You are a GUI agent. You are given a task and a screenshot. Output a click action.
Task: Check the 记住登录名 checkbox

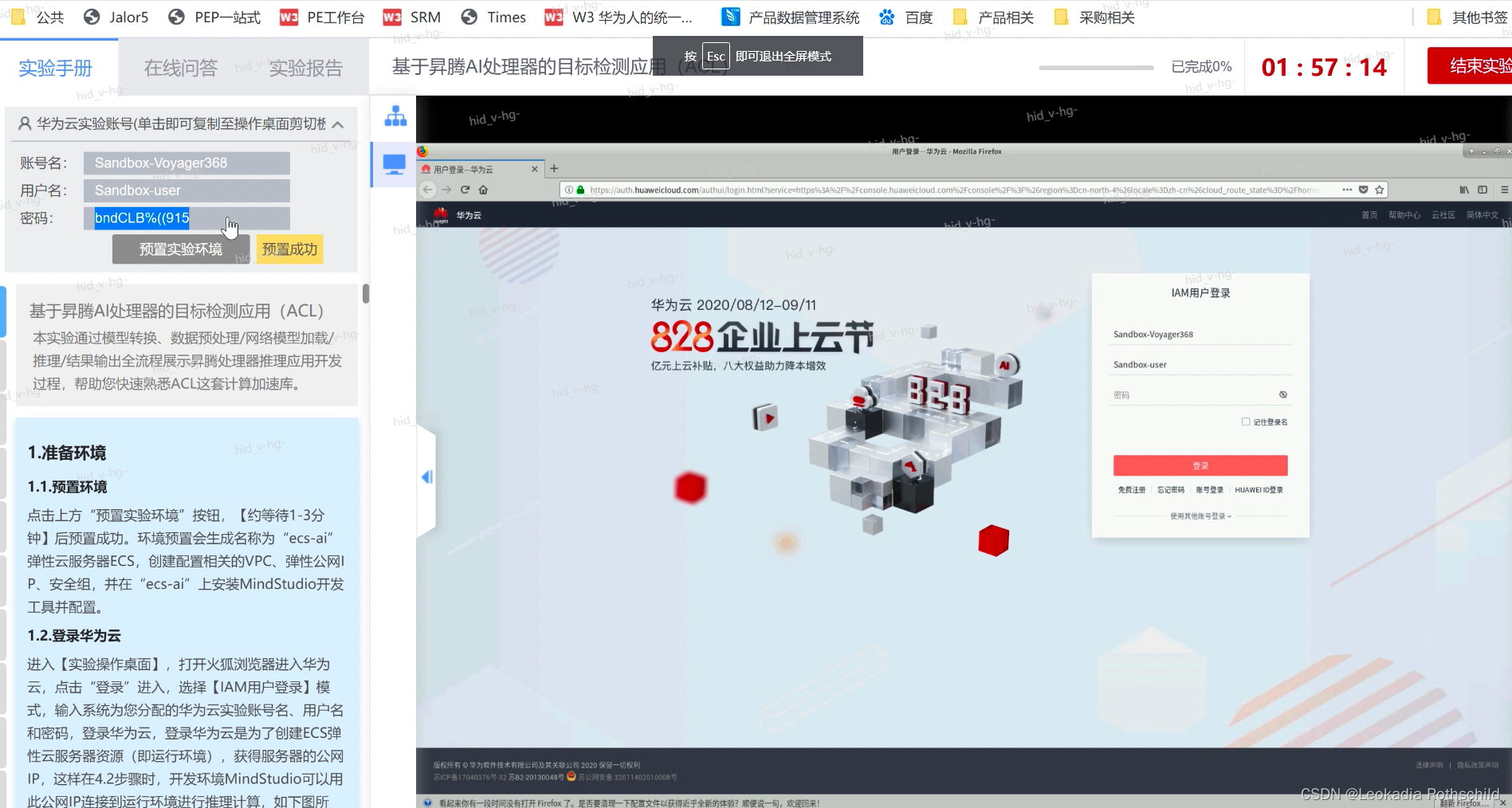pyautogui.click(x=1245, y=422)
